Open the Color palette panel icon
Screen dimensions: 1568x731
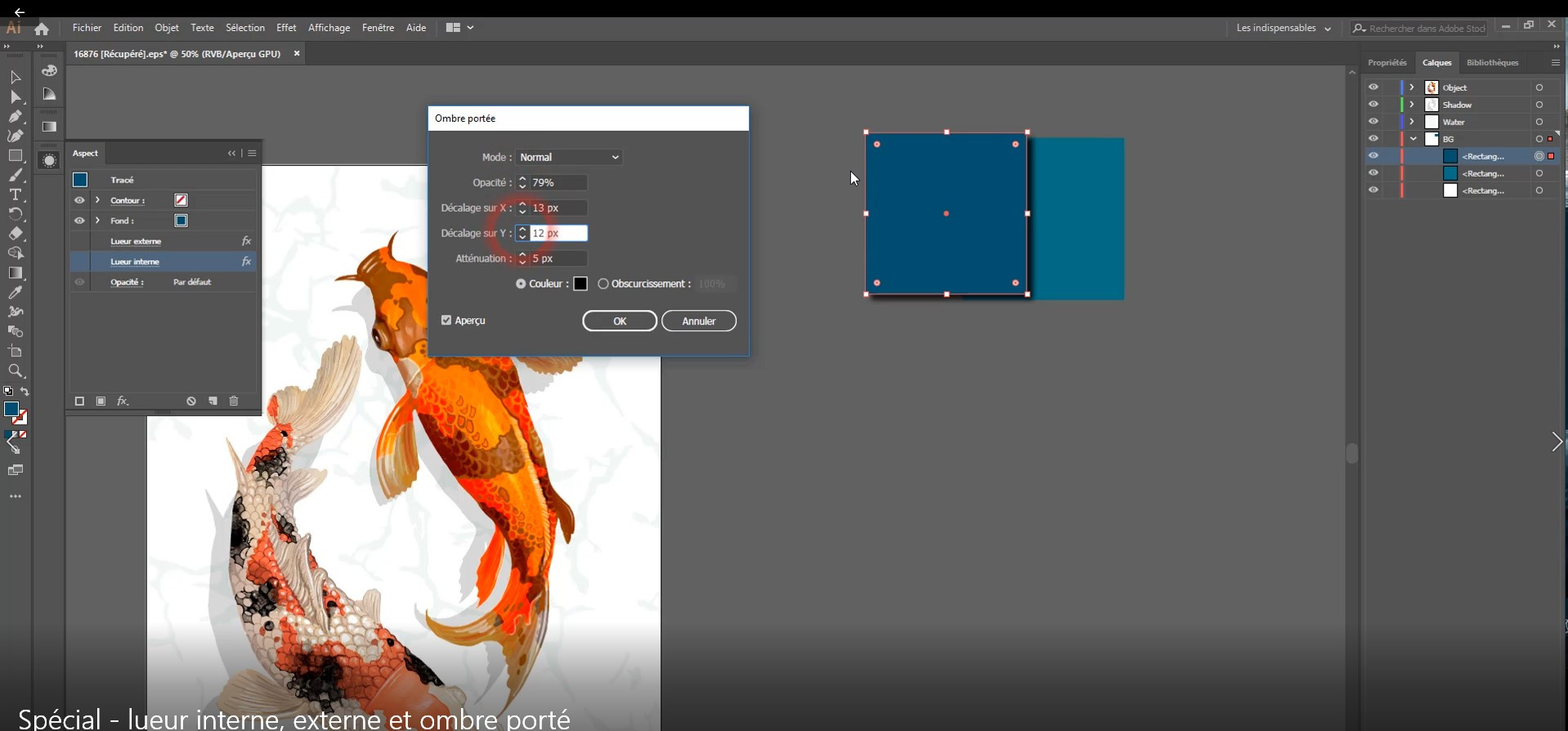click(x=50, y=71)
